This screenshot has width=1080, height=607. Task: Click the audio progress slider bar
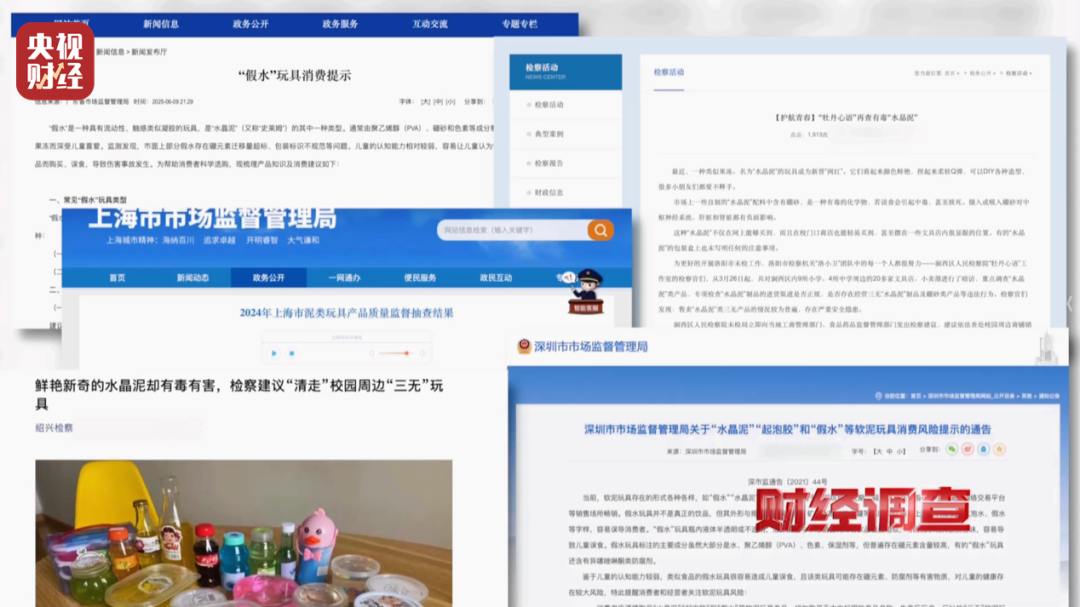pos(395,353)
